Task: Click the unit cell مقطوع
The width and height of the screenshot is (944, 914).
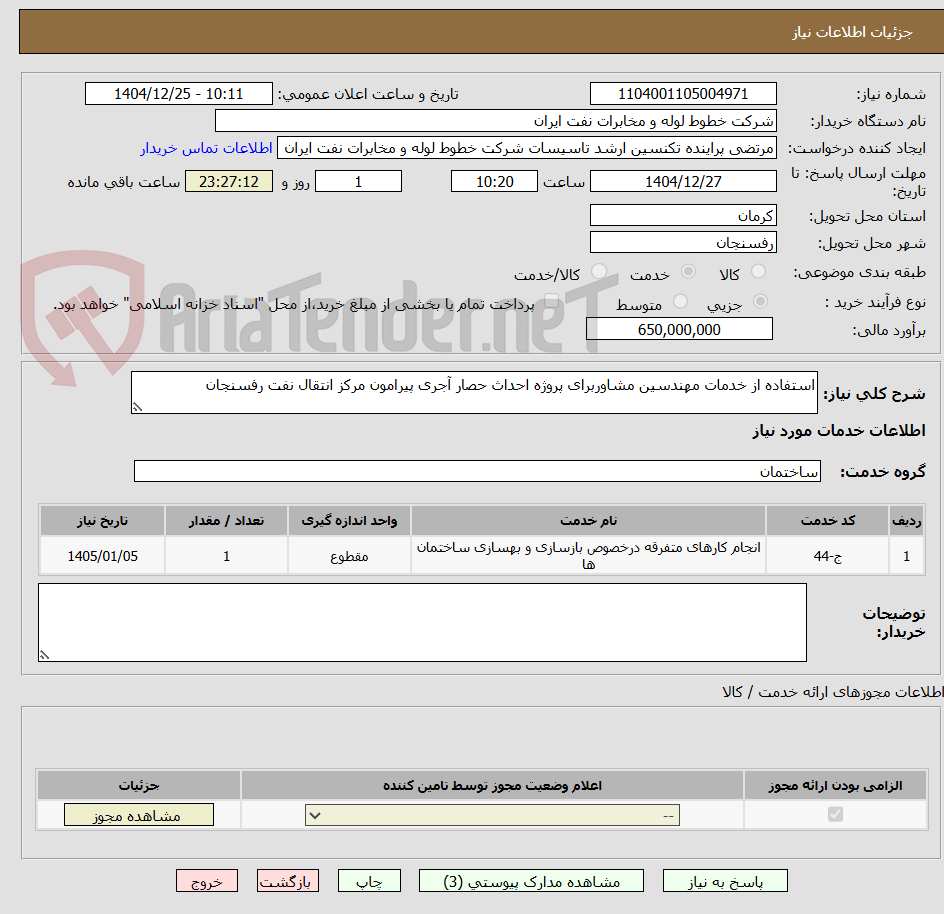Action: click(349, 556)
